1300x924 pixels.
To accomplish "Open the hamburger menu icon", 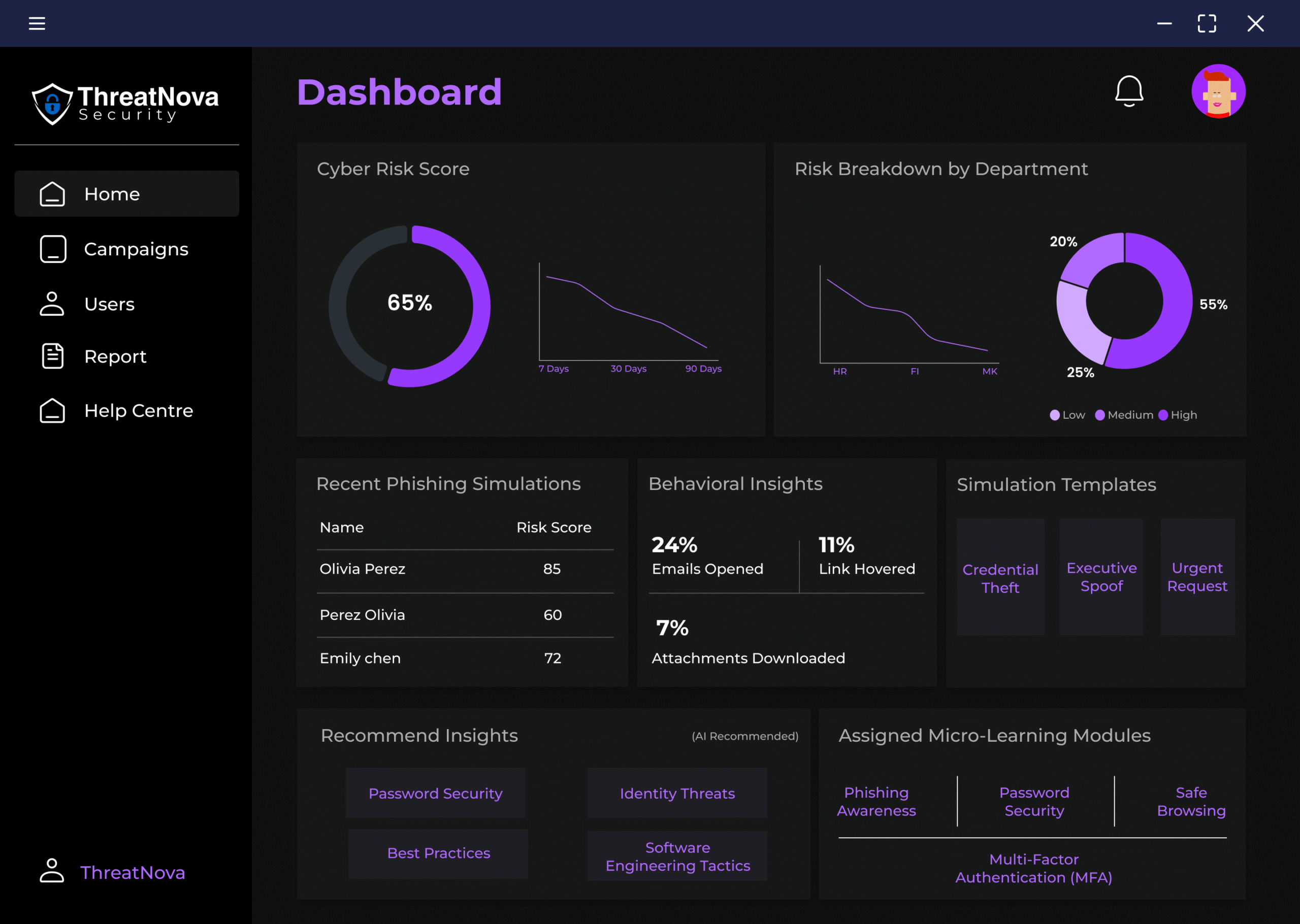I will click(37, 23).
